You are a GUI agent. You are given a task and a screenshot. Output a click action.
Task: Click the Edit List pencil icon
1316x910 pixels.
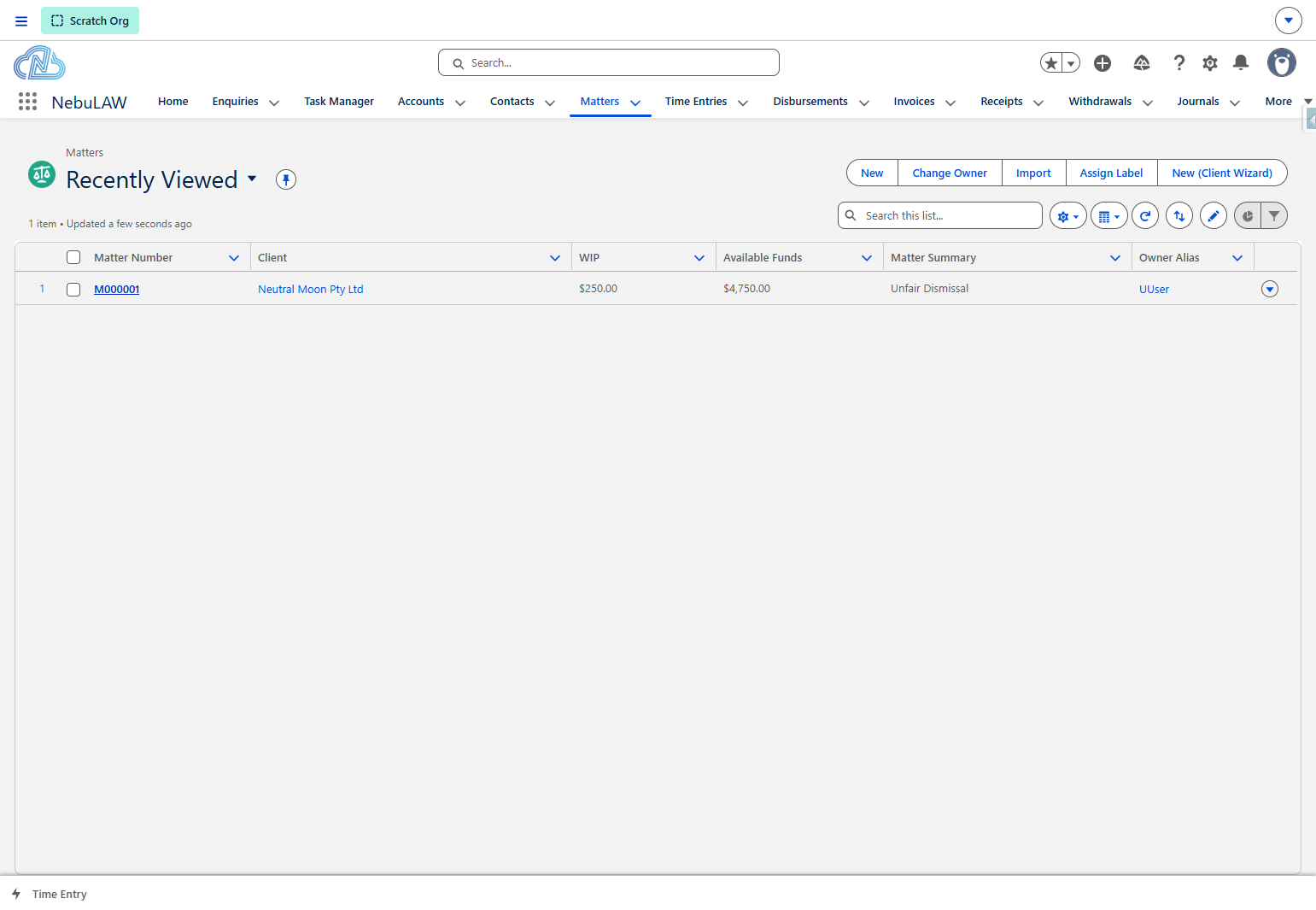click(x=1214, y=216)
